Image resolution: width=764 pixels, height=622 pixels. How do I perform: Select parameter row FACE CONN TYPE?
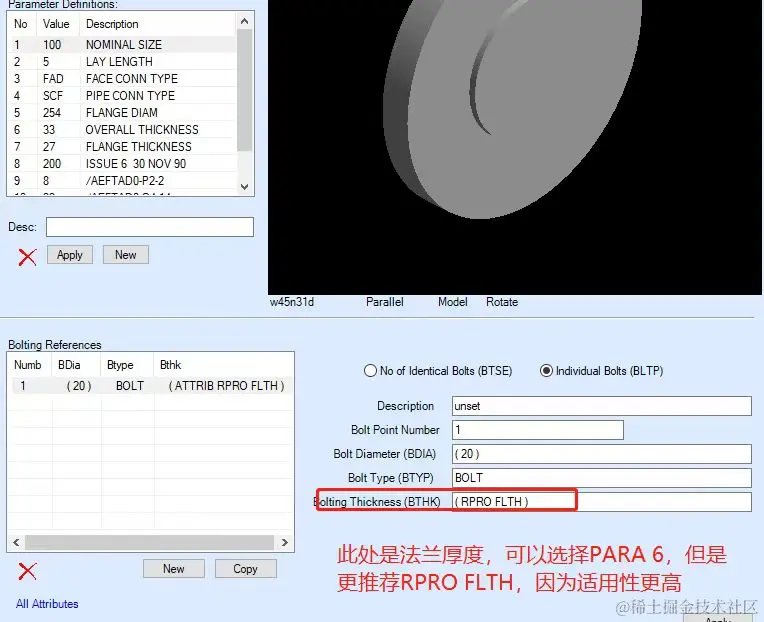123,78
